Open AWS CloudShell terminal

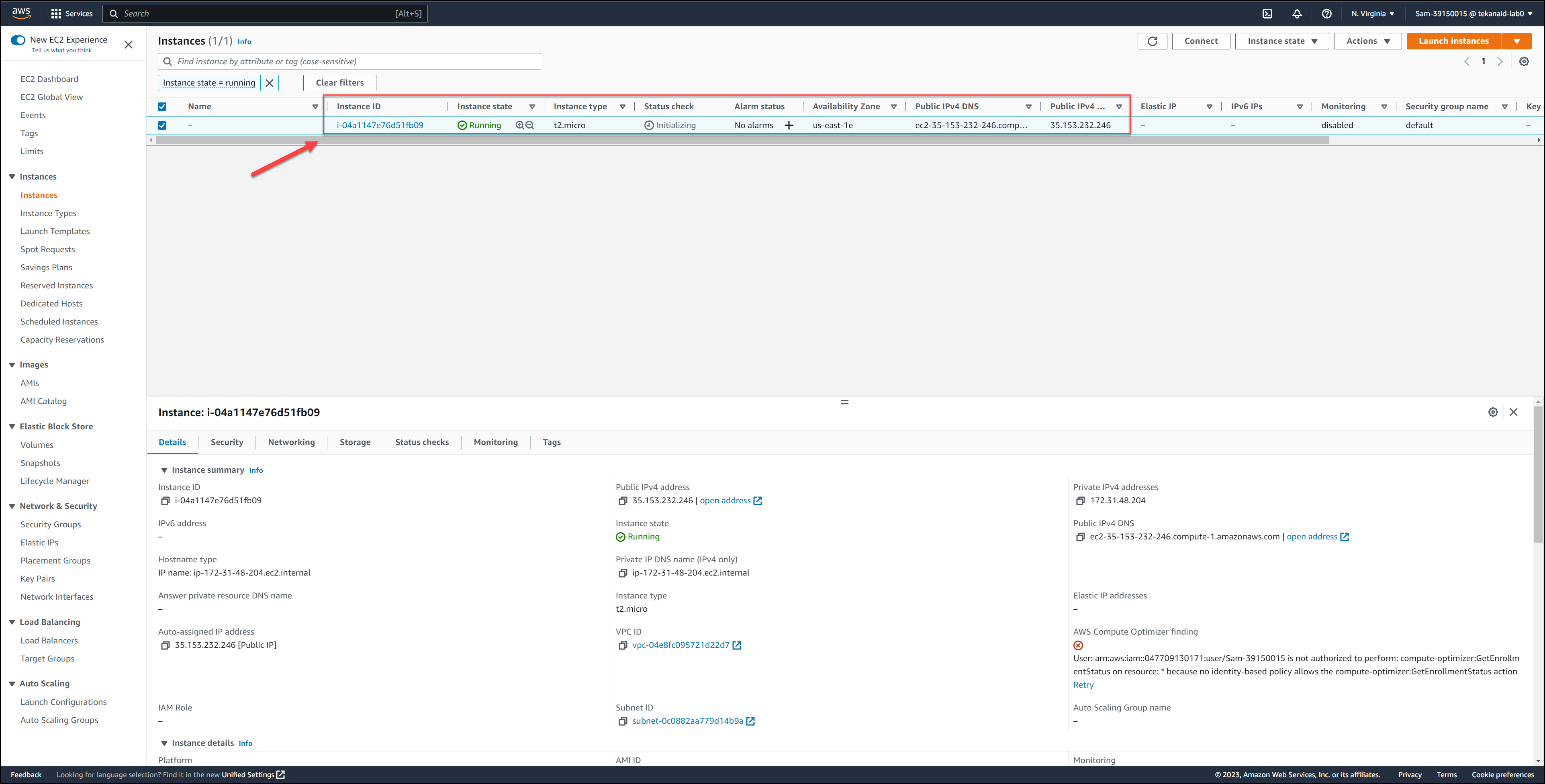pos(1267,13)
